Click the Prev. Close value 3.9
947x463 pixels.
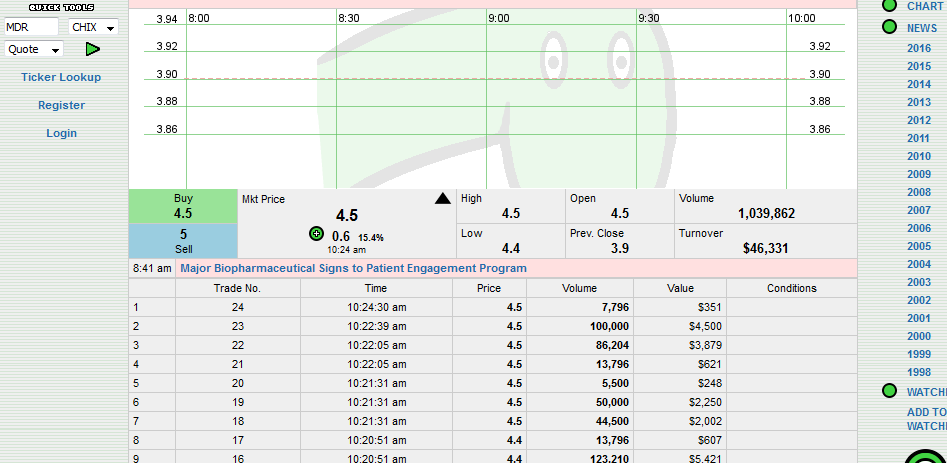tap(620, 249)
